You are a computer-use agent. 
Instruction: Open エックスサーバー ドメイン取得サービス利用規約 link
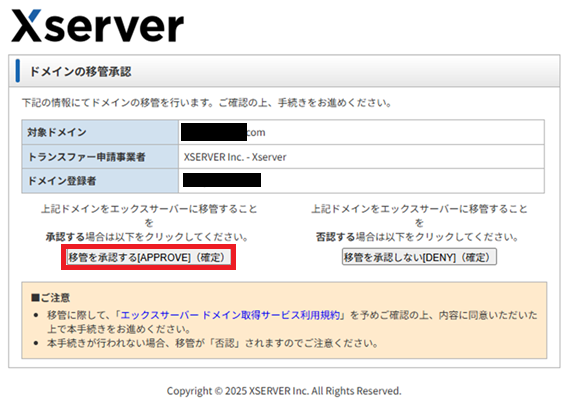[x=230, y=315]
